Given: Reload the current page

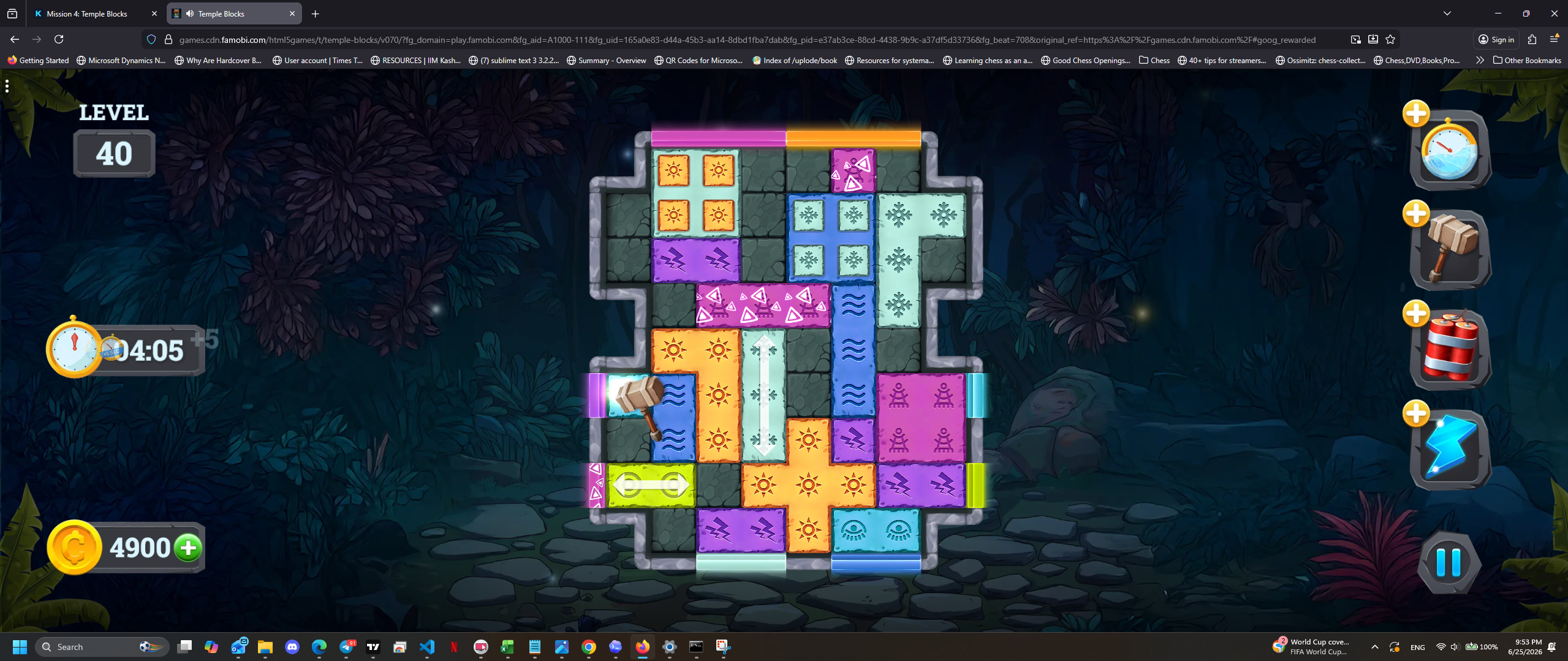Looking at the screenshot, I should (x=59, y=39).
